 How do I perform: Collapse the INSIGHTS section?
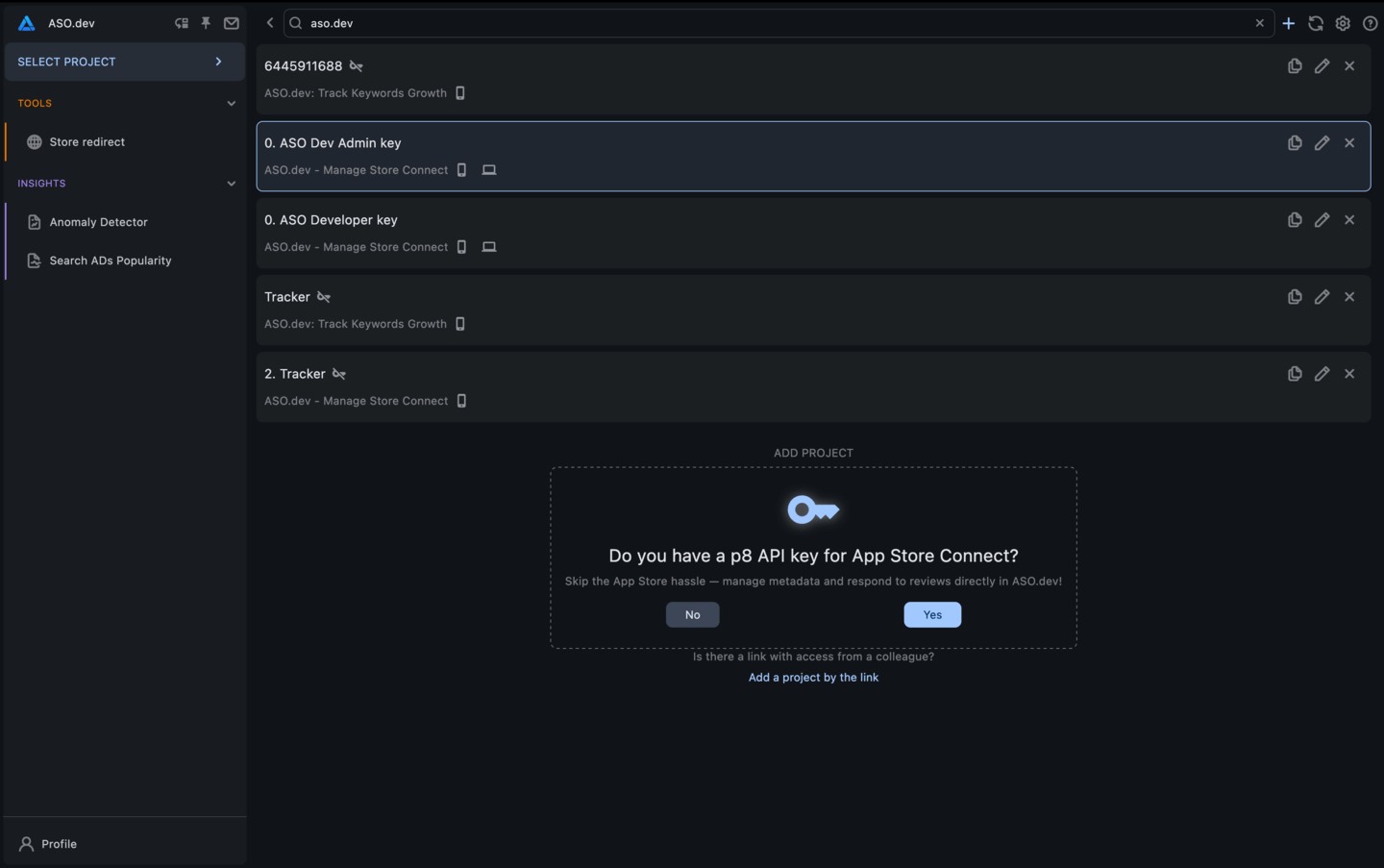pyautogui.click(x=231, y=183)
